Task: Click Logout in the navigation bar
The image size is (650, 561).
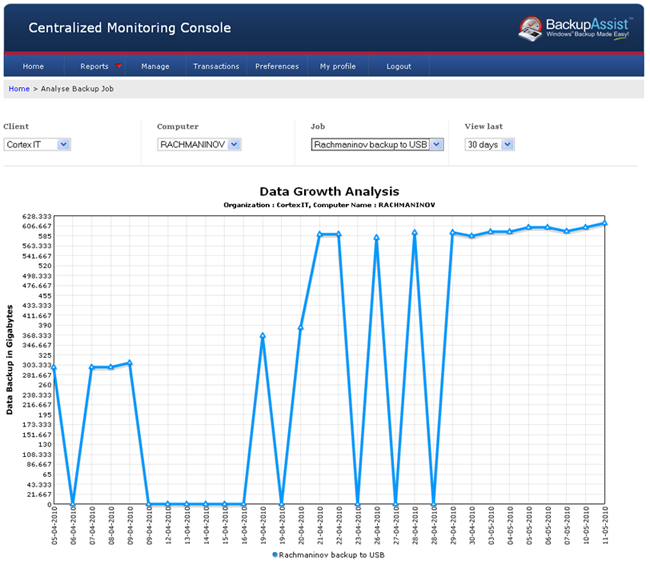Action: pos(399,66)
